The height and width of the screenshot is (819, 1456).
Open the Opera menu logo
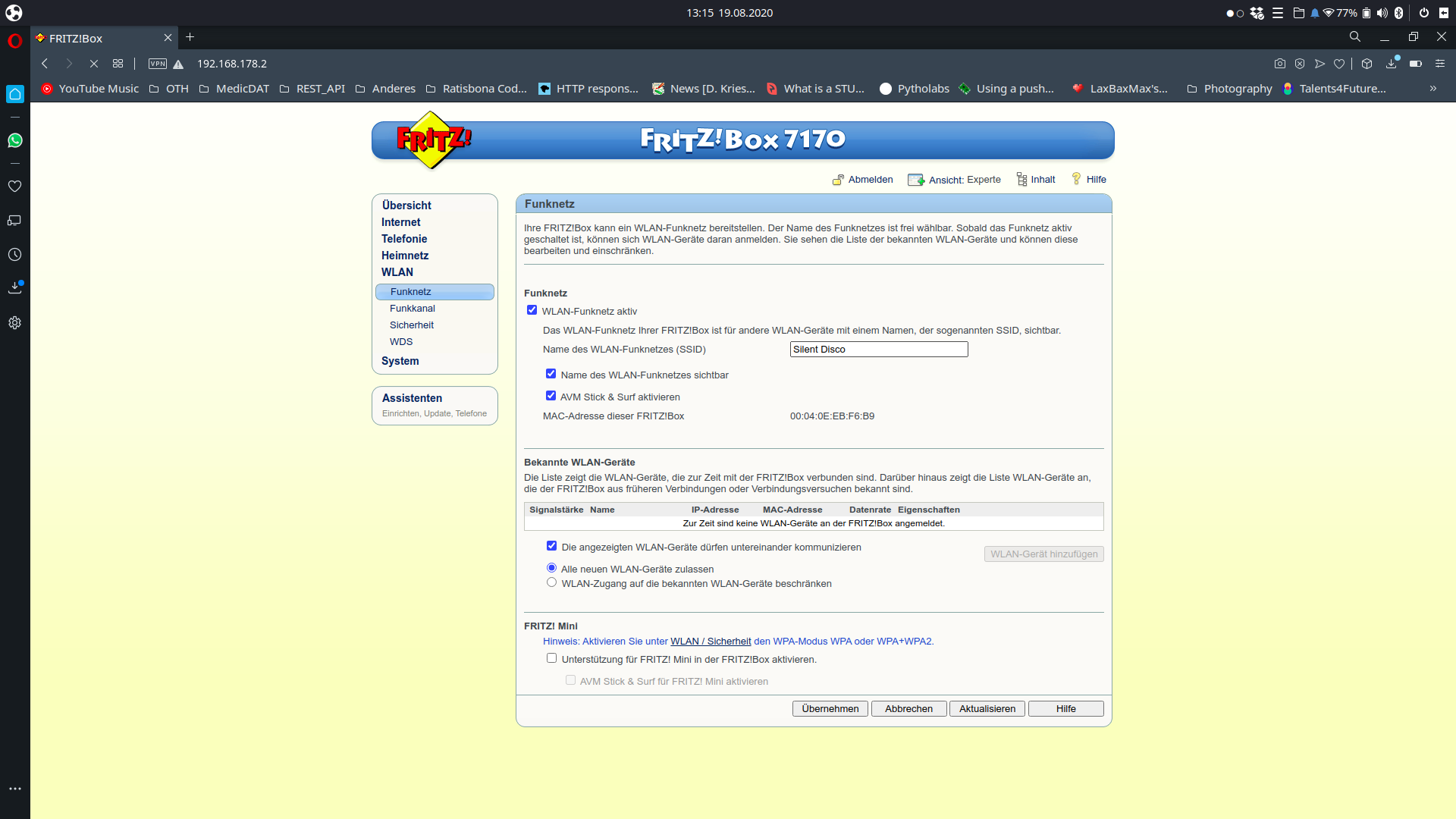pyautogui.click(x=15, y=41)
